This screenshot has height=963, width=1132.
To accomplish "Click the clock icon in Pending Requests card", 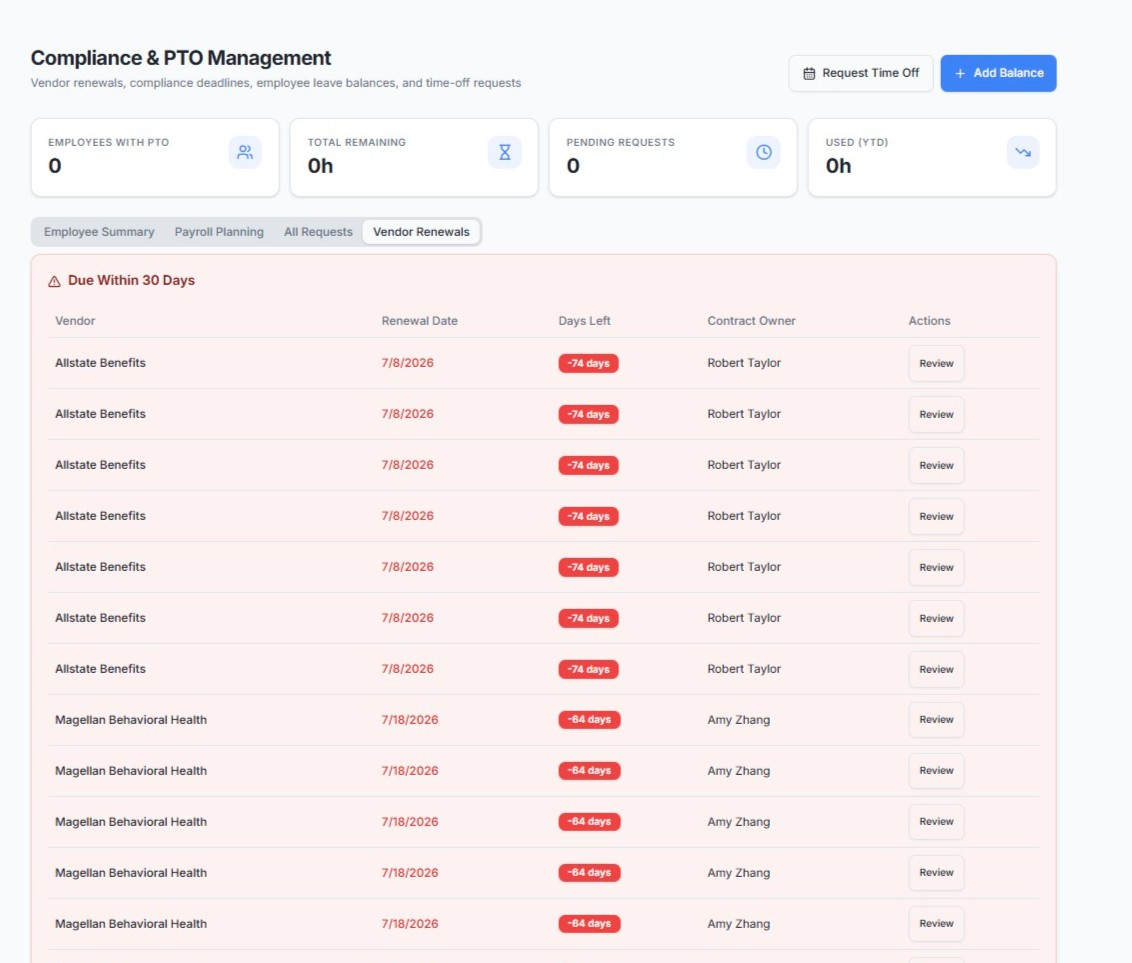I will tap(763, 152).
